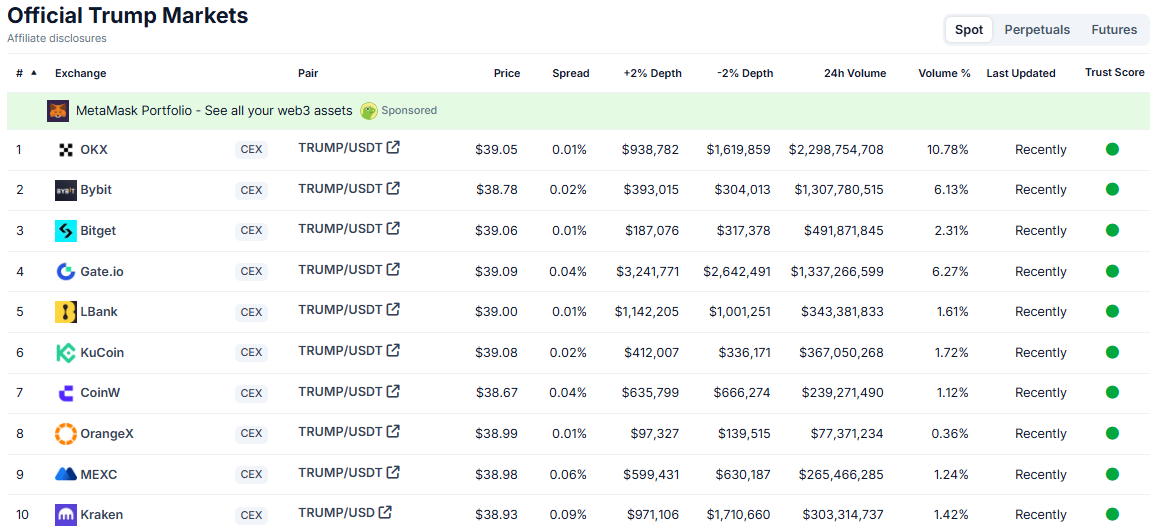Click the MetaMask fox icon
This screenshot has height=531, width=1157.
coord(58,111)
